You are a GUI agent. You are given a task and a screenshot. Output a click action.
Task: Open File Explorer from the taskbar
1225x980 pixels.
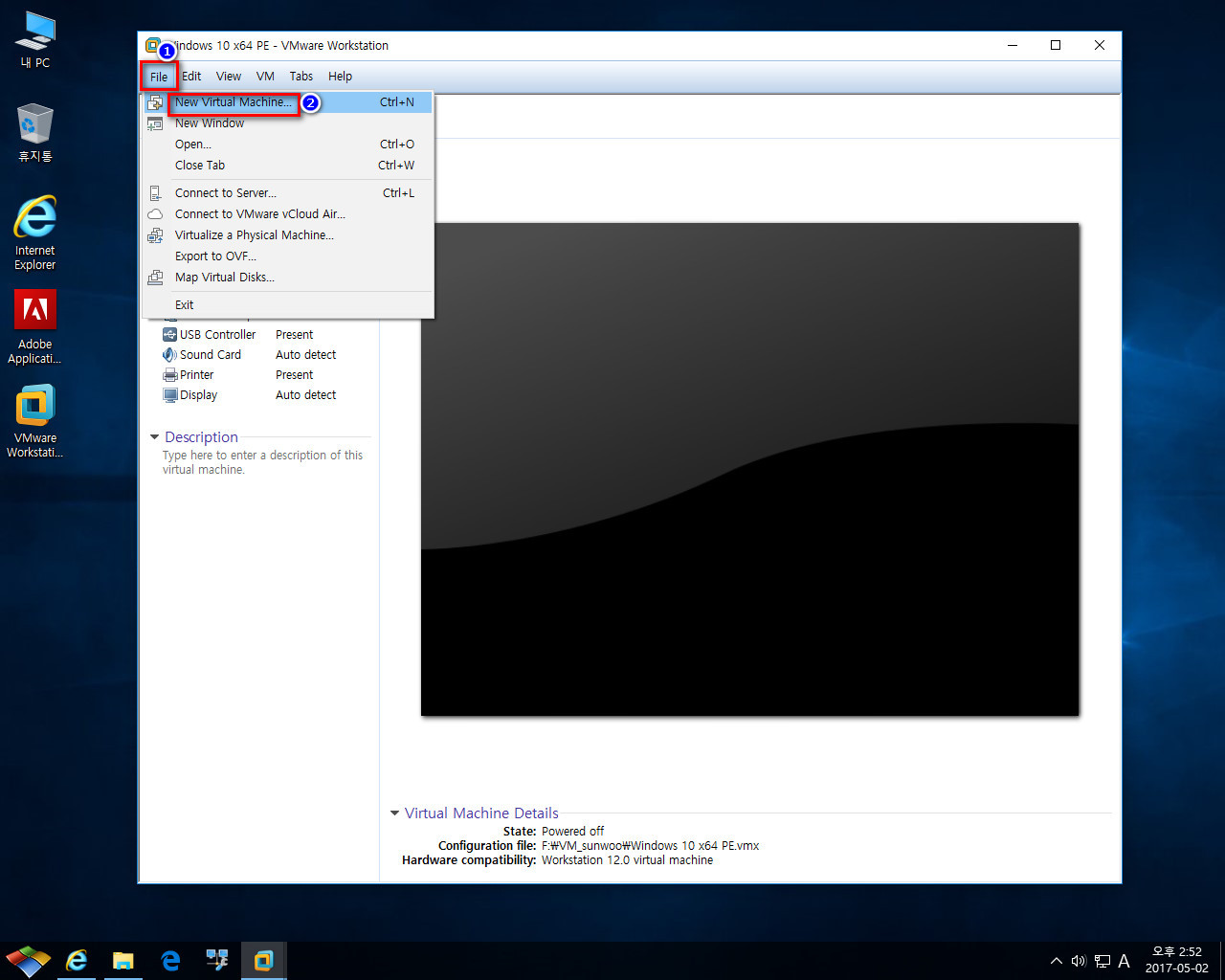tap(122, 961)
